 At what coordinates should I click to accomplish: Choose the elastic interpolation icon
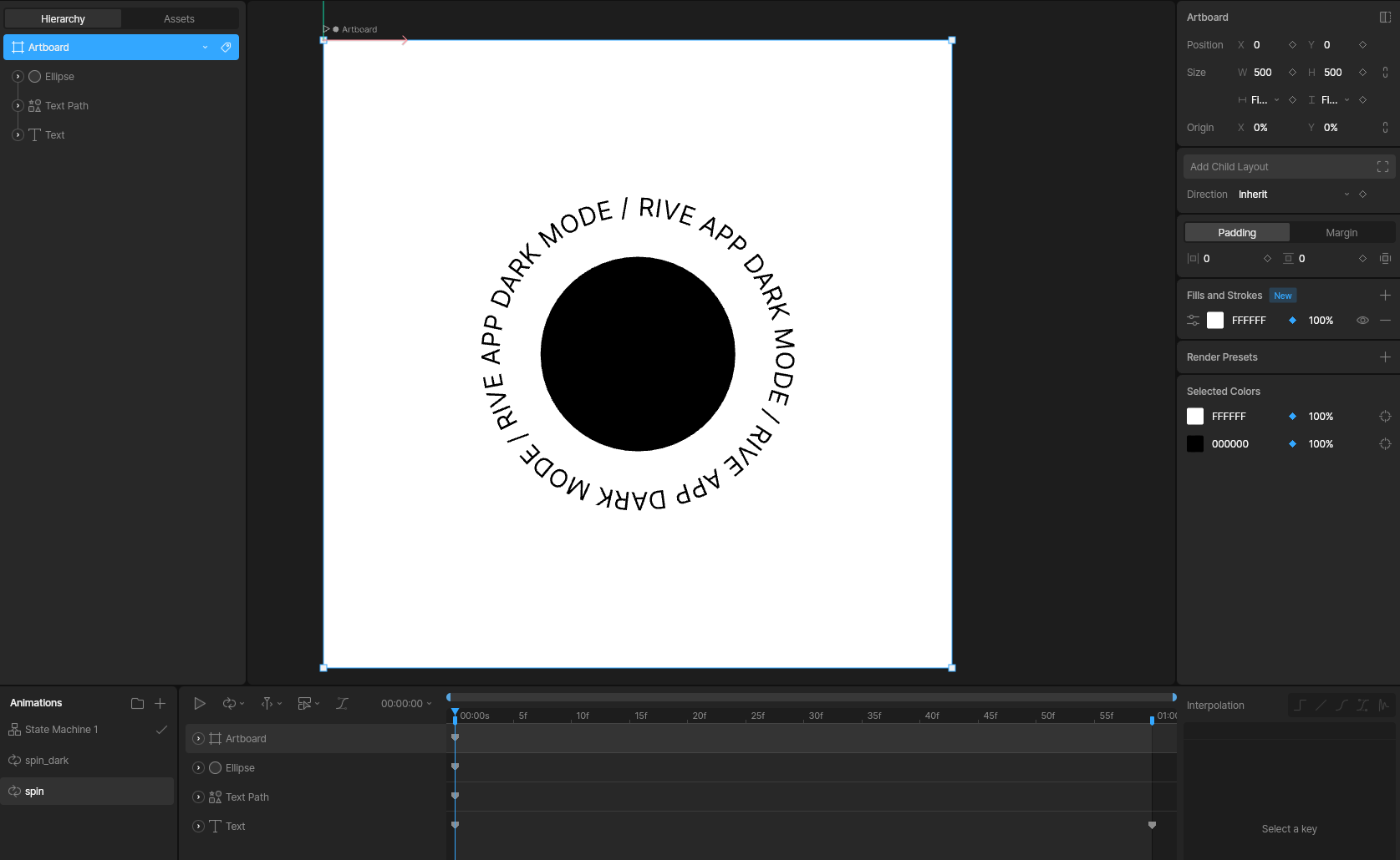point(1362,705)
